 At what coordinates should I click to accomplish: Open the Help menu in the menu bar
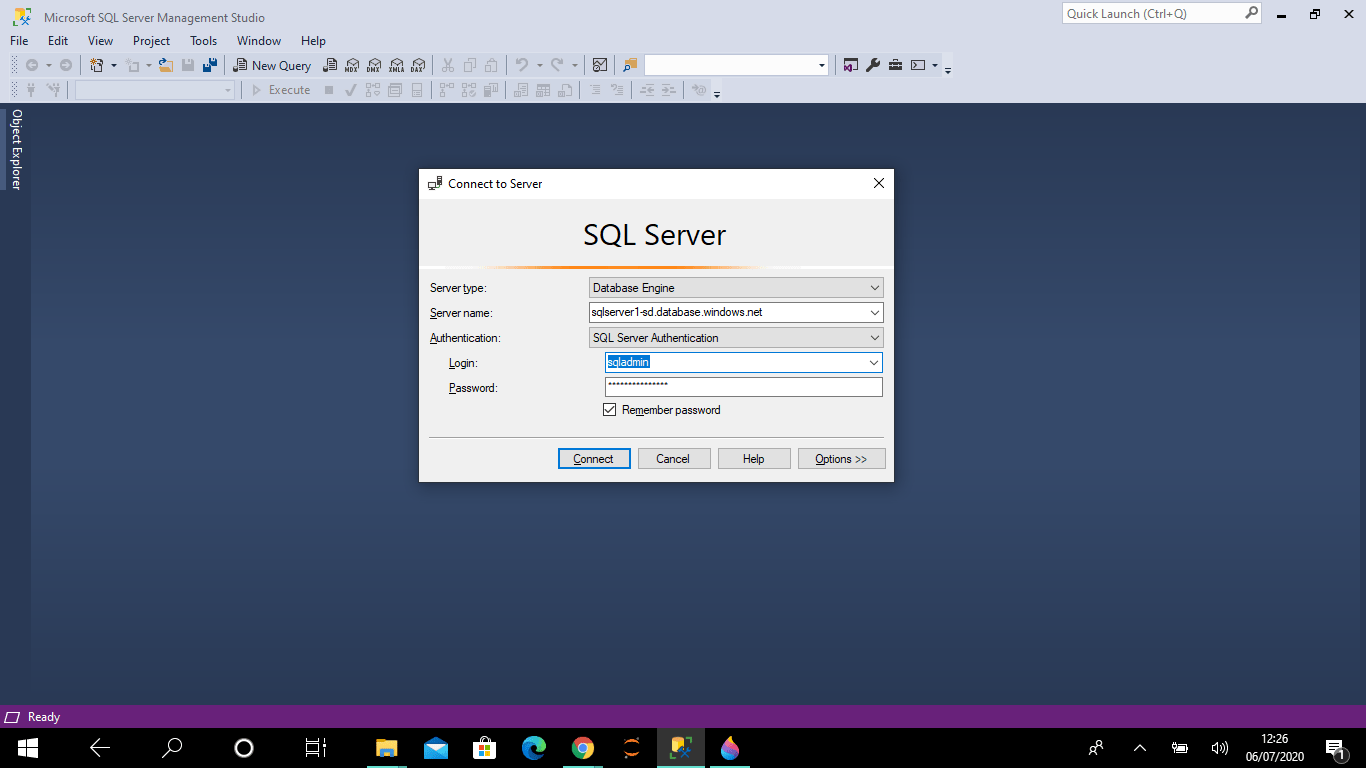click(314, 41)
